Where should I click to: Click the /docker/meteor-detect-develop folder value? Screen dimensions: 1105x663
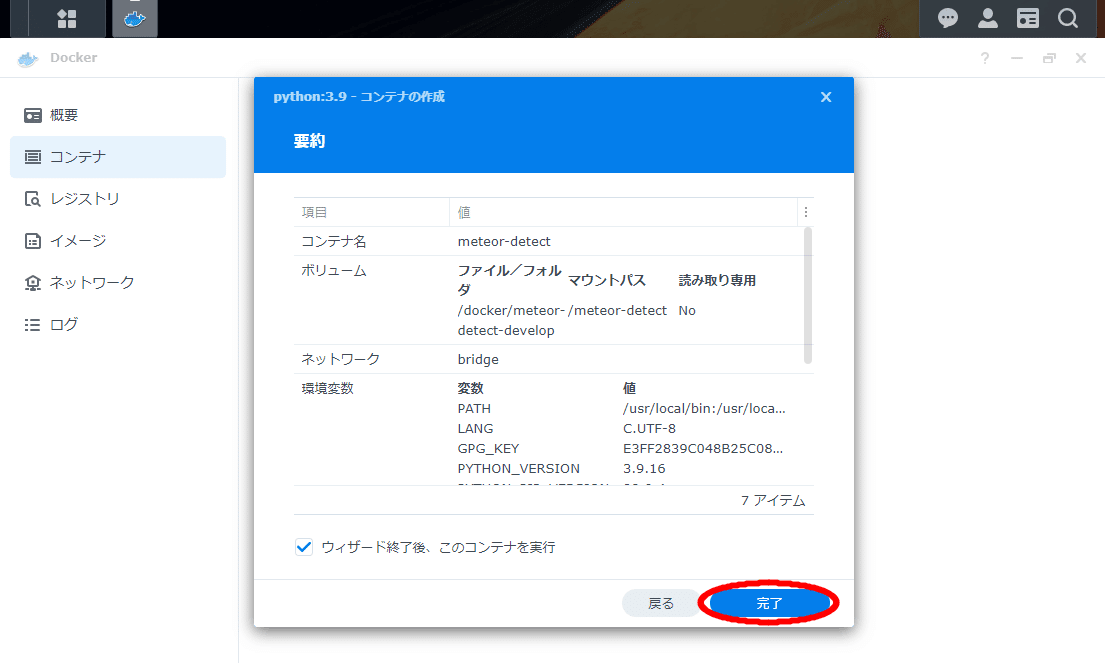click(511, 321)
